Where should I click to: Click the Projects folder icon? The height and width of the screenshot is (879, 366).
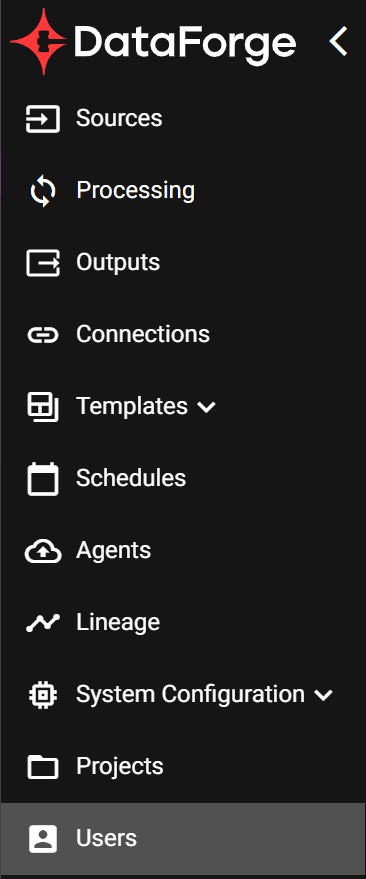[43, 767]
